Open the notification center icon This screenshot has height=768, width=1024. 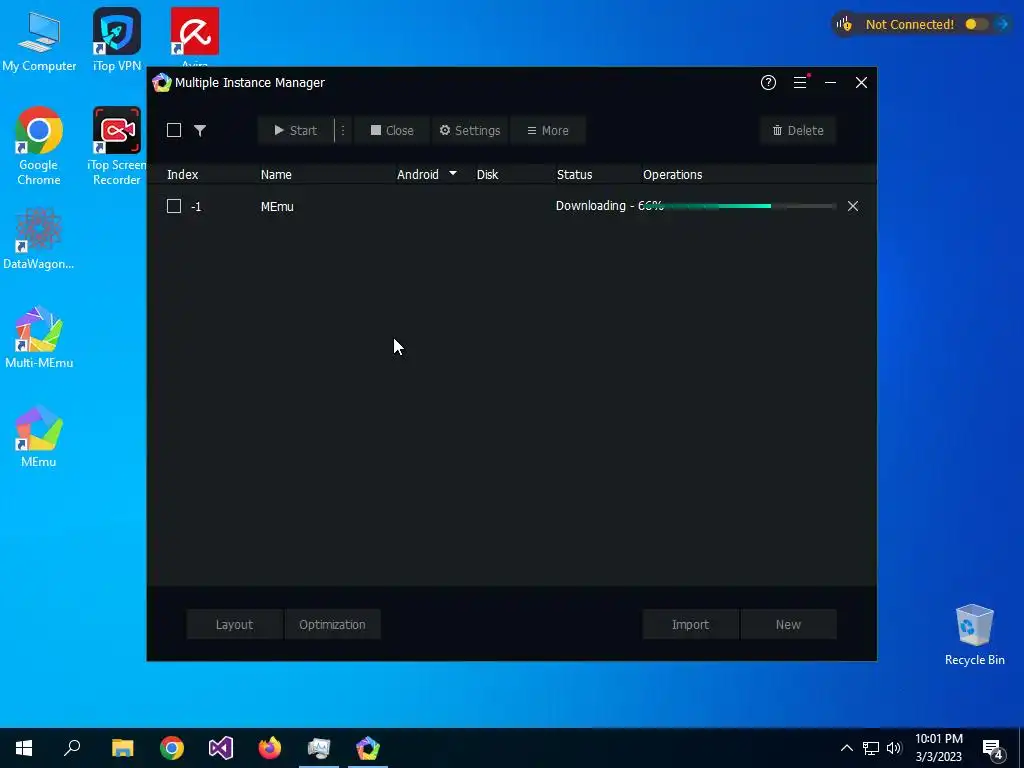coord(993,748)
